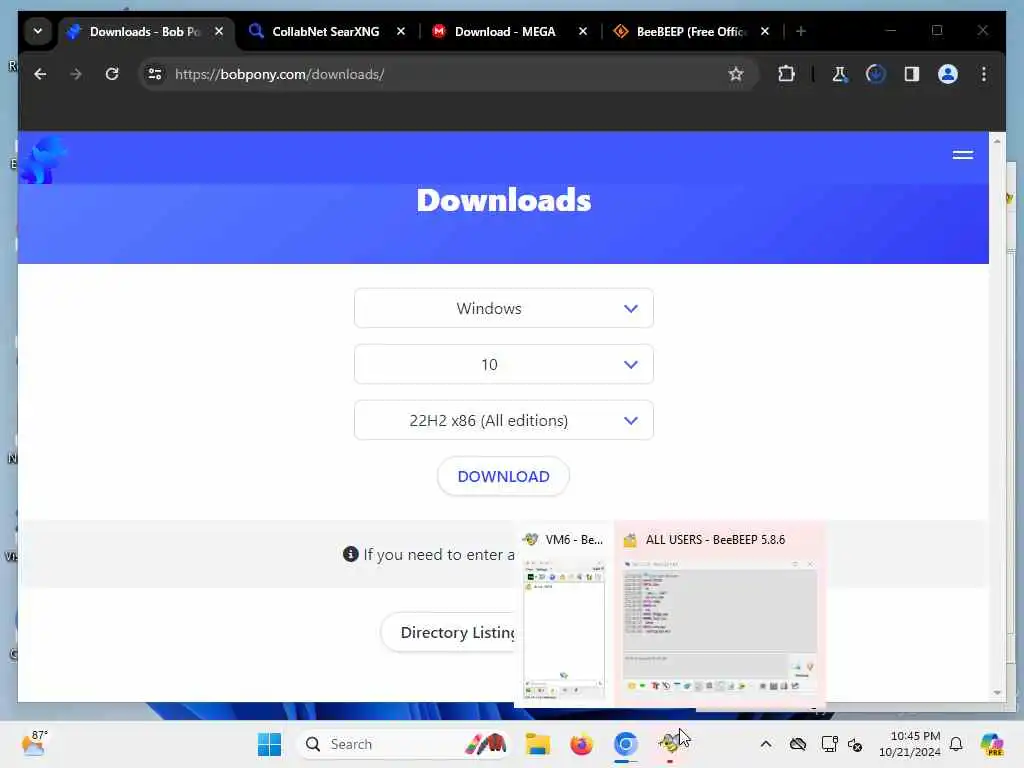Open File Explorer from the taskbar
Viewport: 1024px width, 768px height.
537,744
